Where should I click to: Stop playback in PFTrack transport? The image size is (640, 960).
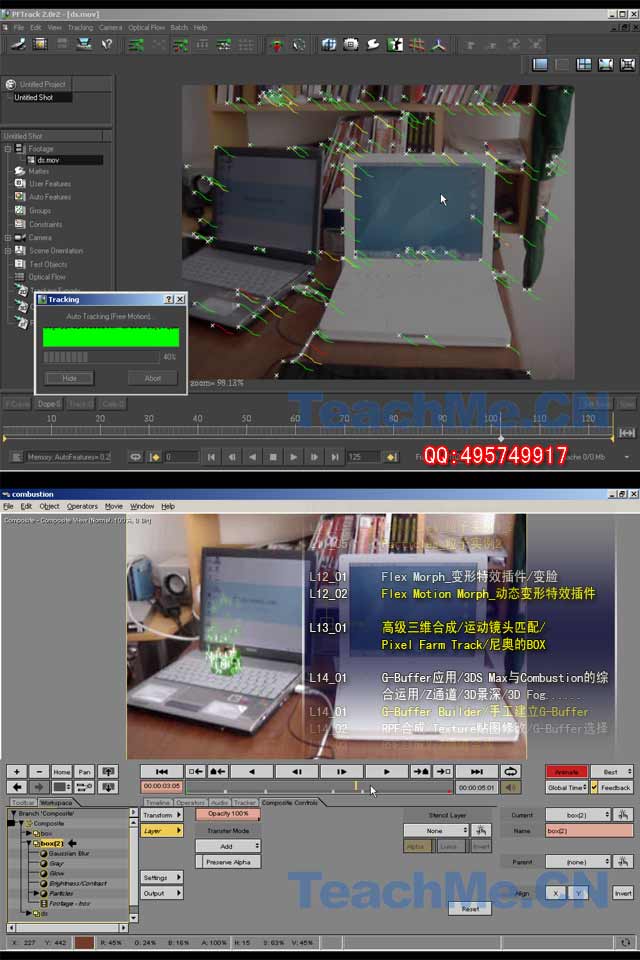click(273, 457)
